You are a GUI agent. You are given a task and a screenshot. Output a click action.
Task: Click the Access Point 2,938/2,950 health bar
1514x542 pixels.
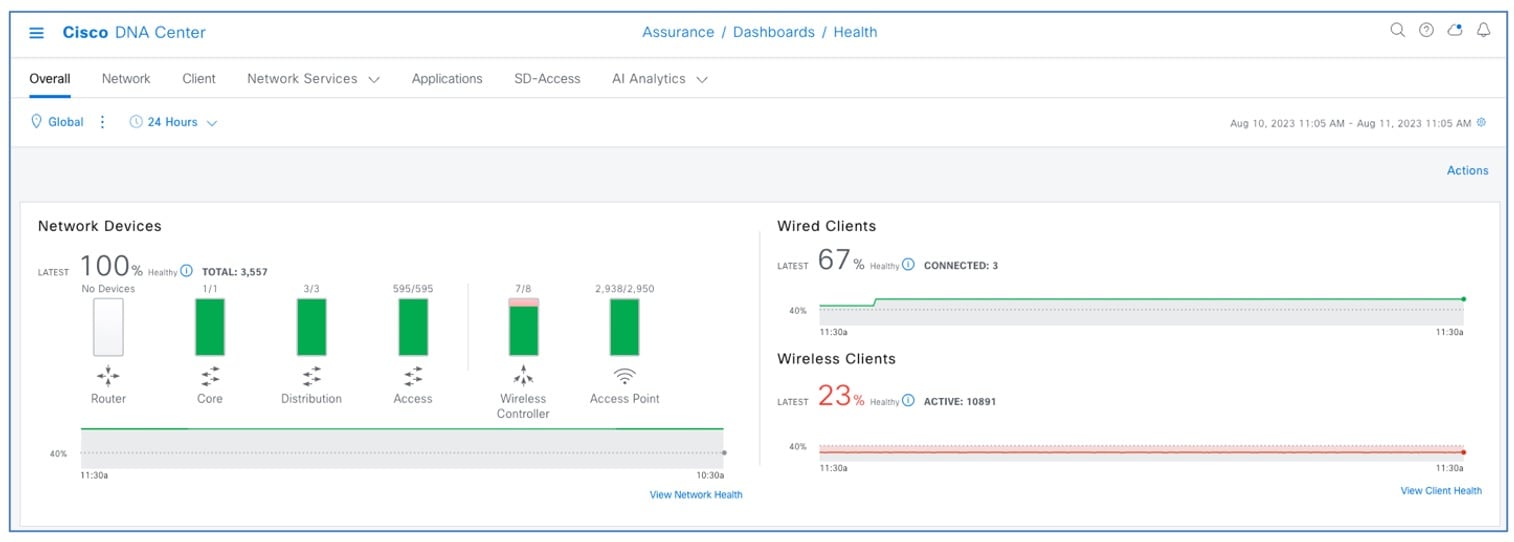625,327
